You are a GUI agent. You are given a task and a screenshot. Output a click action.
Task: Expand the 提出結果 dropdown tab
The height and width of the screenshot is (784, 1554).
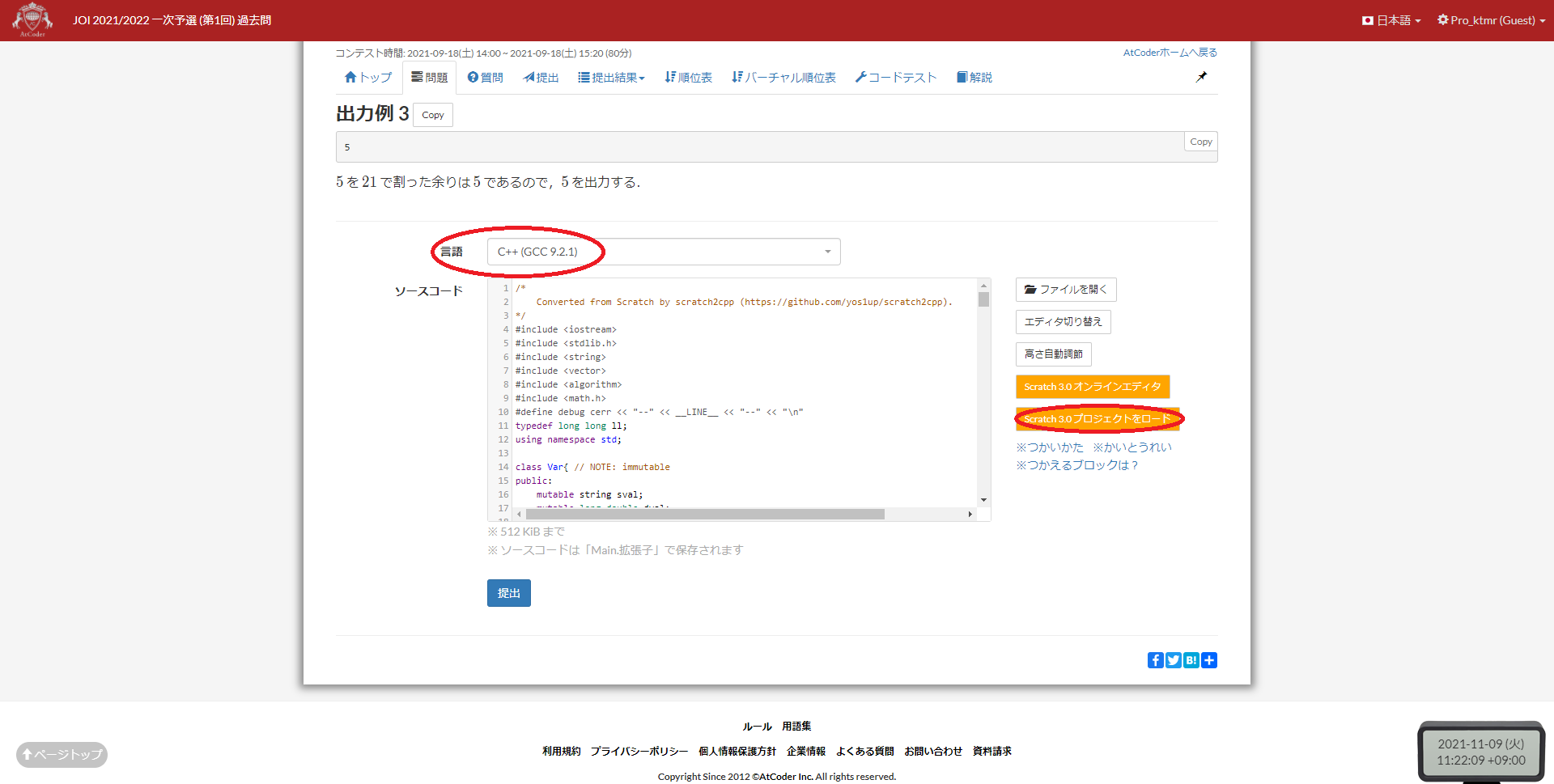[611, 77]
